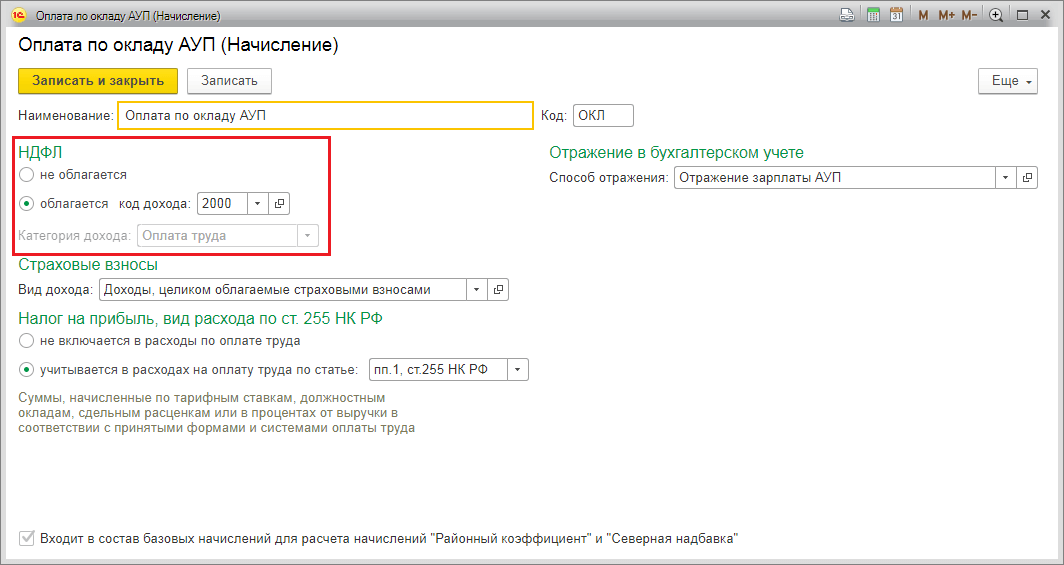Screen dimensions: 1064x565
Task: Select 'учитывается в расходах на оплату труда' option
Action: tap(26, 370)
